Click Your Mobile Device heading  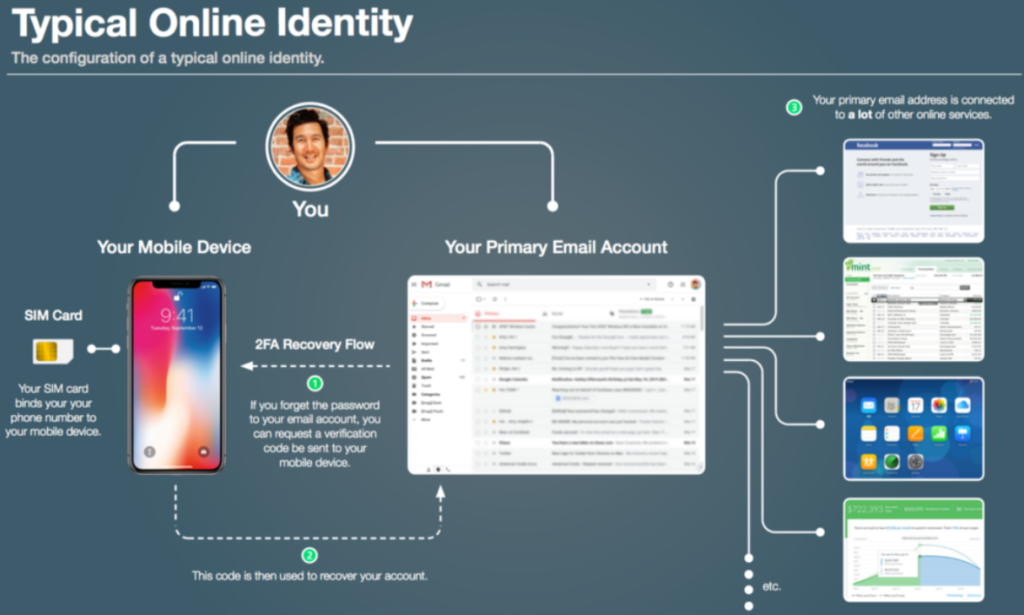point(174,247)
